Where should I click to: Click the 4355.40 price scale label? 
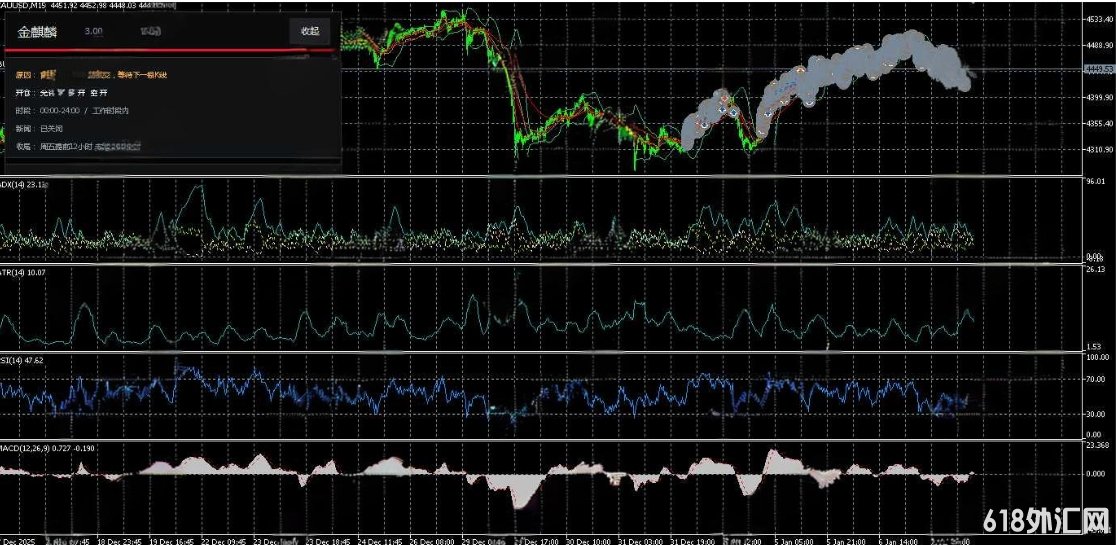point(1100,124)
